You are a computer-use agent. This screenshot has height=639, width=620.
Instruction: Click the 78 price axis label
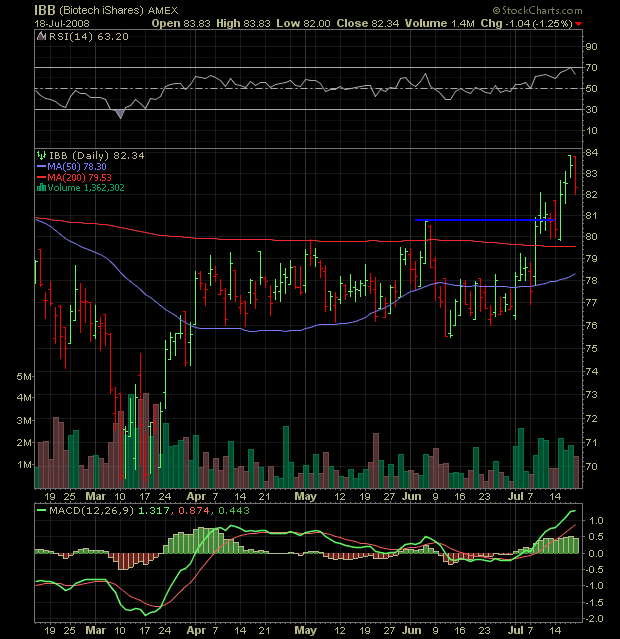(591, 280)
